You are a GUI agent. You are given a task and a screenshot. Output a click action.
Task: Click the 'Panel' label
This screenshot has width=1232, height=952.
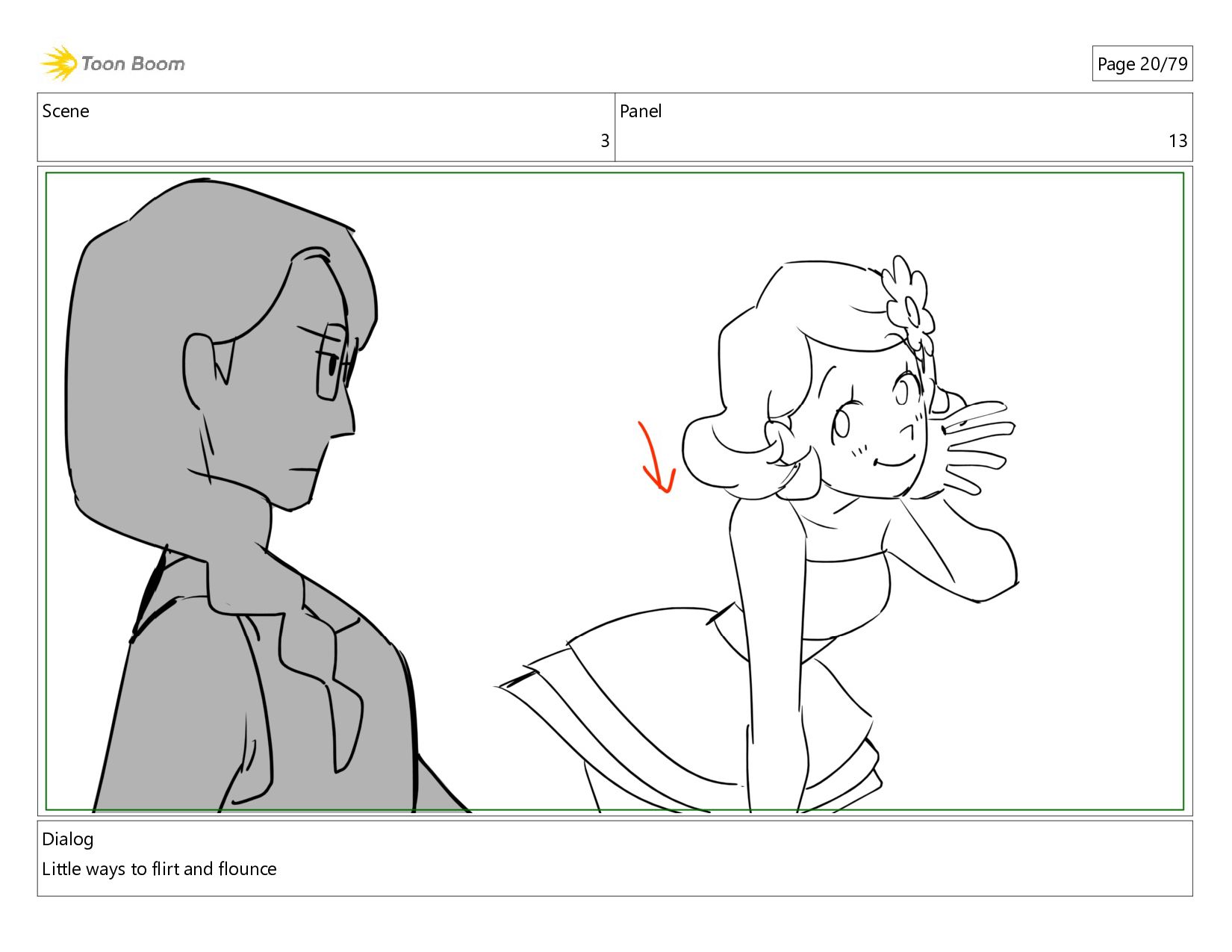641,111
